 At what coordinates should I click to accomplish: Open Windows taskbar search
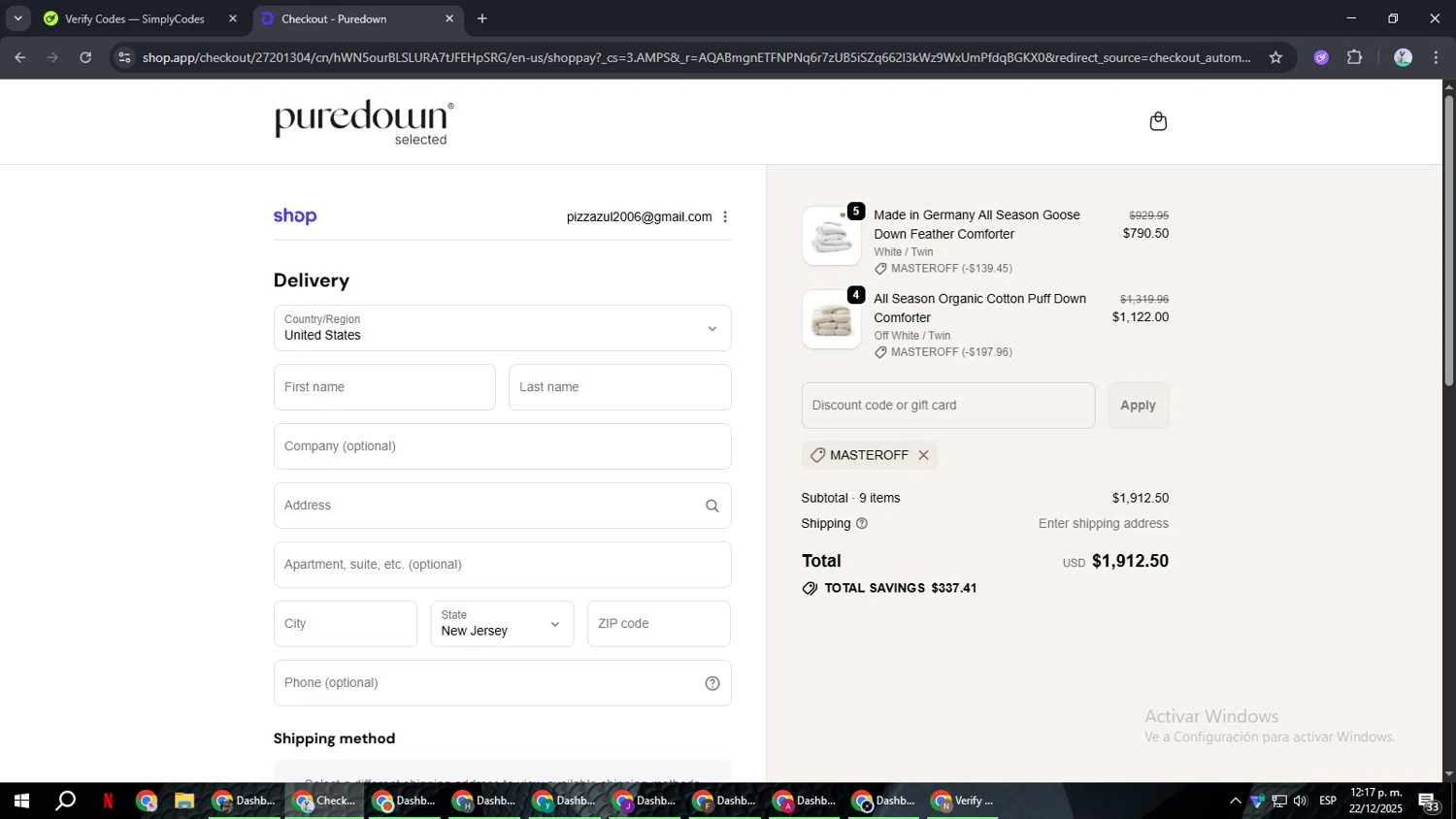click(65, 801)
